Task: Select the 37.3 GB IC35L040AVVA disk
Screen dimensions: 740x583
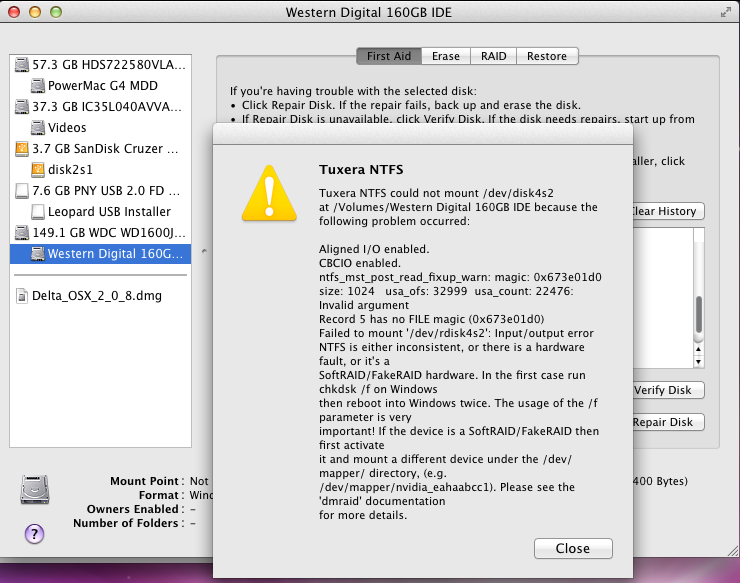Action: 101,107
